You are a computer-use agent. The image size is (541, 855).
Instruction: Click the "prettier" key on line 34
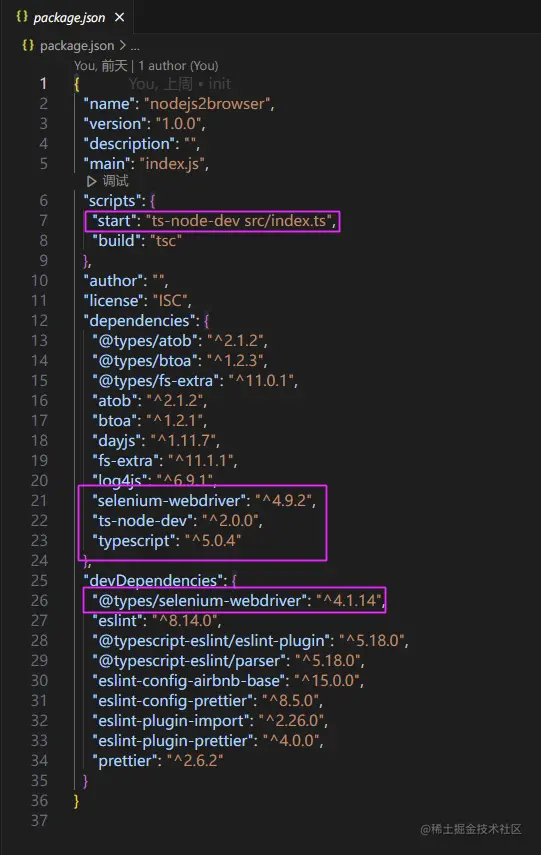click(x=127, y=761)
